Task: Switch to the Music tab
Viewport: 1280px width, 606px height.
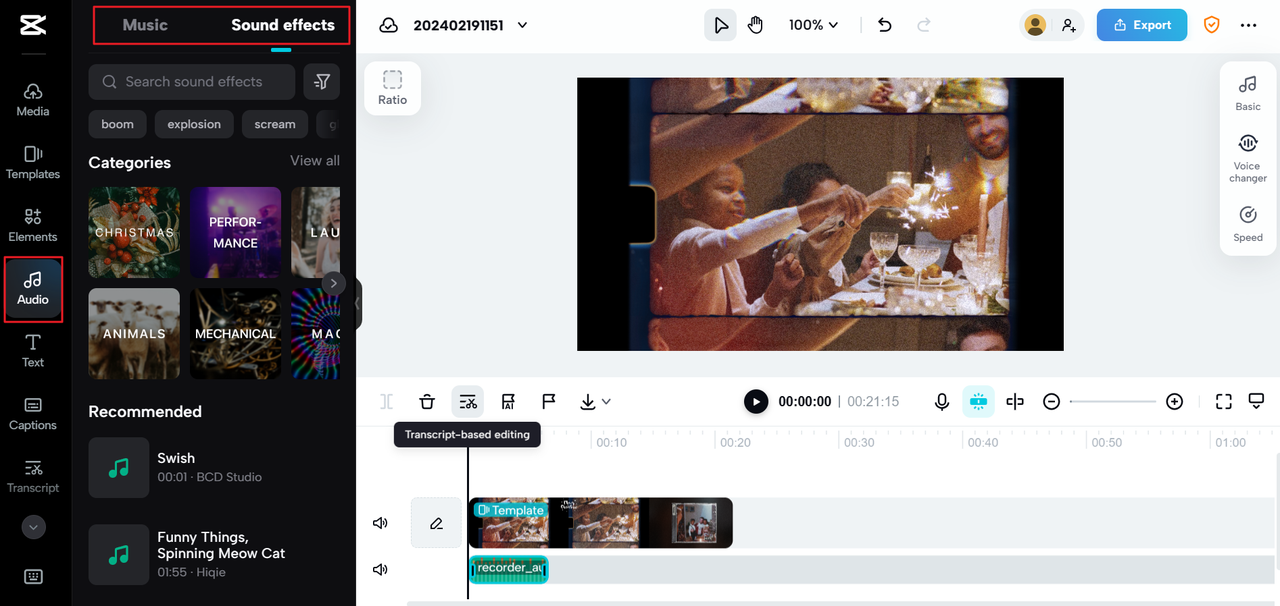Action: [x=145, y=25]
